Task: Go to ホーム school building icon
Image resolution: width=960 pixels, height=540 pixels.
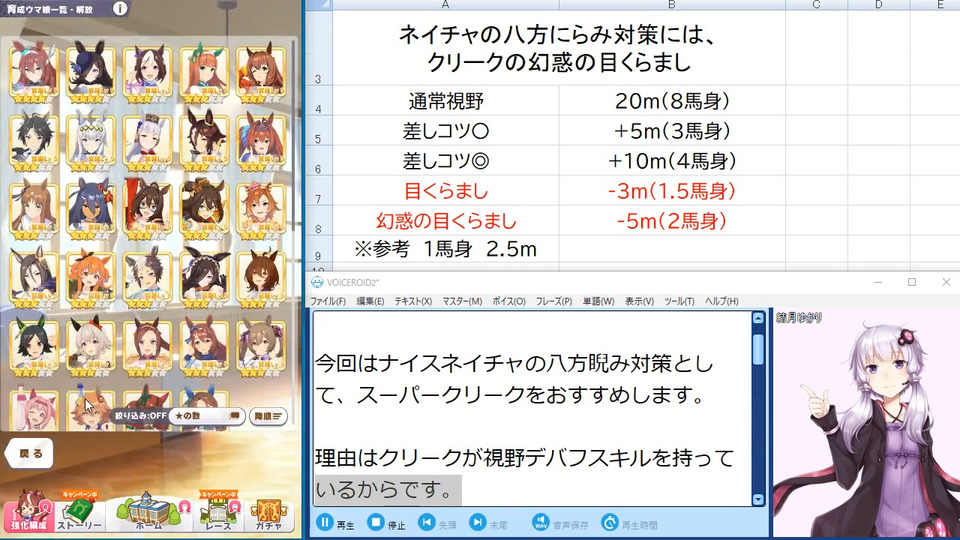Action: pyautogui.click(x=149, y=512)
